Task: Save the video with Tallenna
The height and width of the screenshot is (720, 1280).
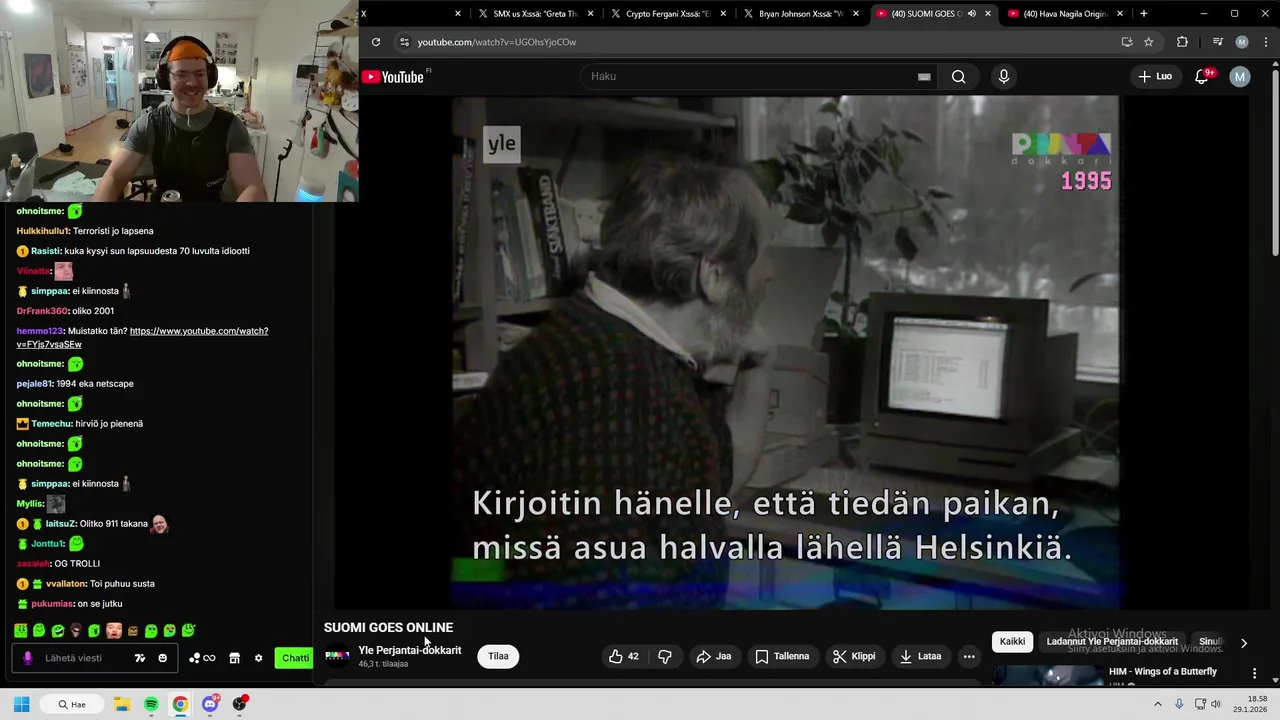Action: point(782,656)
